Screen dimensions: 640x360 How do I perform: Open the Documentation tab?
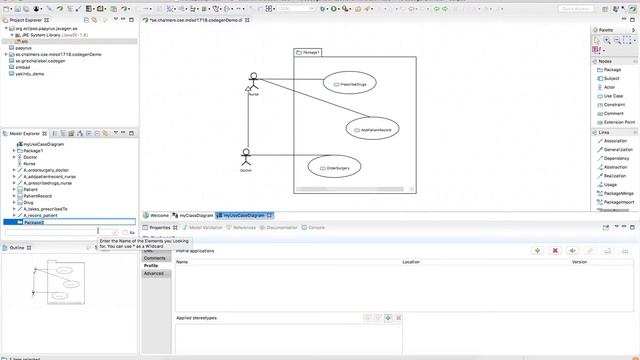tap(278, 228)
